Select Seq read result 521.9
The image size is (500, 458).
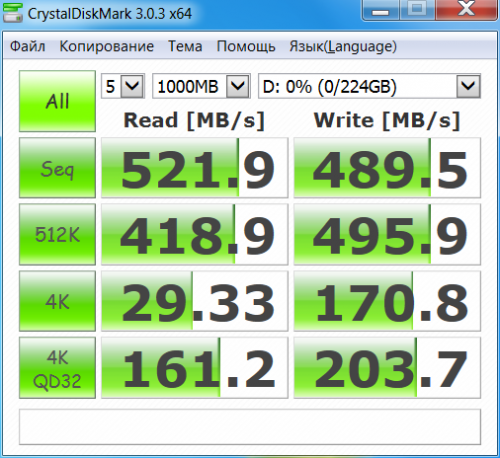pos(194,168)
